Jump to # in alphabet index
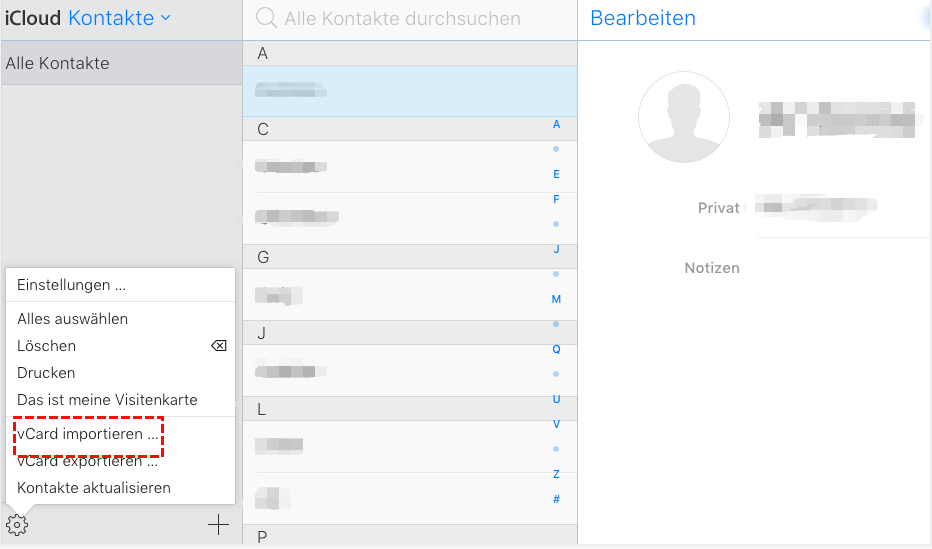Screen dimensions: 932x549 pyautogui.click(x=556, y=499)
